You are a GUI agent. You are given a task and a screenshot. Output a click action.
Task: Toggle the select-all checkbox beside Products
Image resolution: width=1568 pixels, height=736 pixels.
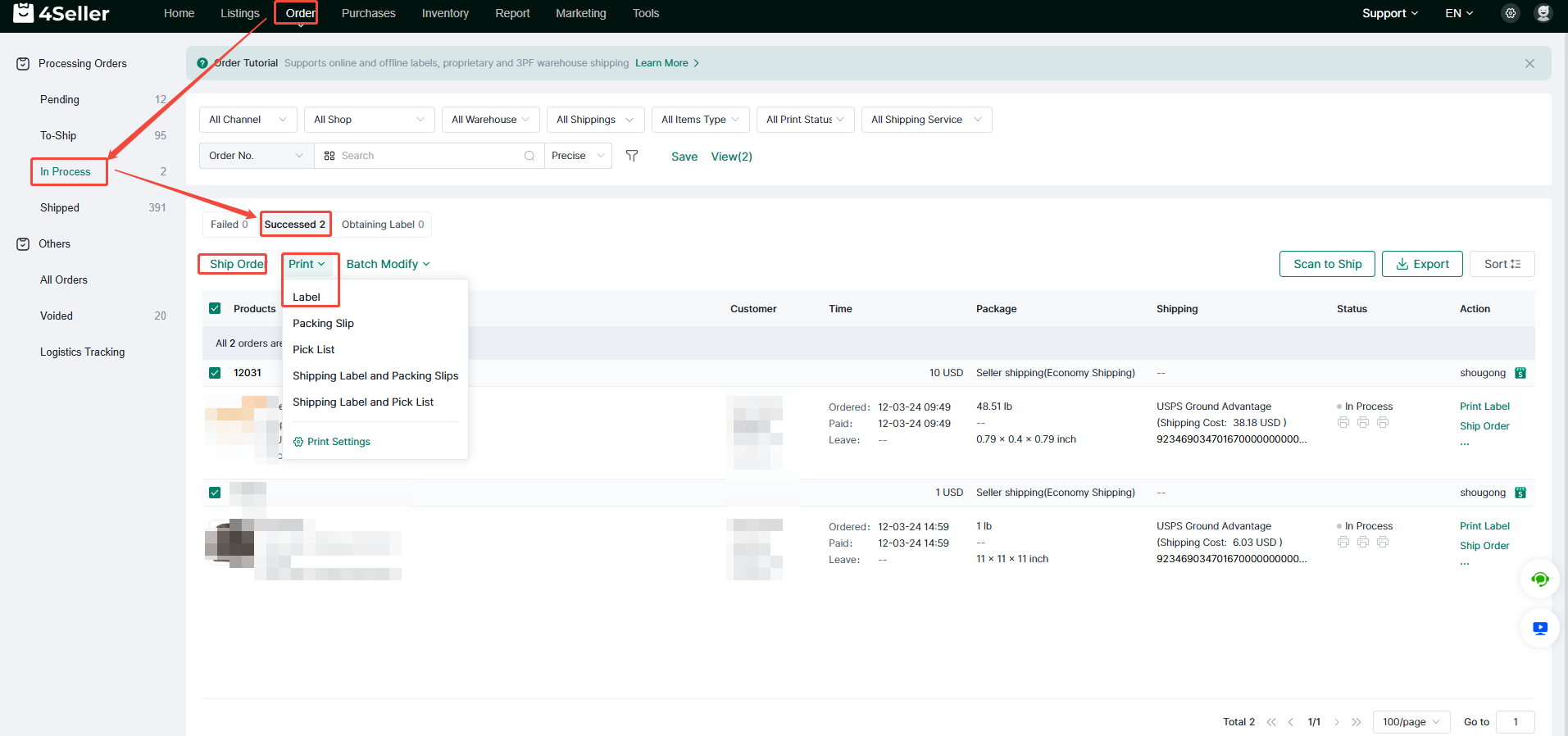tap(215, 309)
